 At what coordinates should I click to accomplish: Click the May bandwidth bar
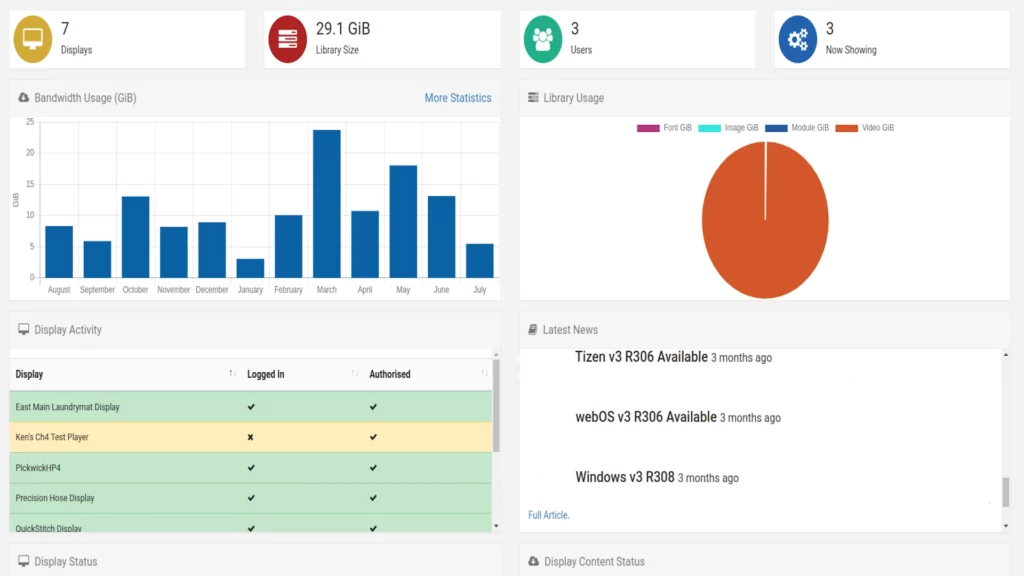pyautogui.click(x=403, y=221)
